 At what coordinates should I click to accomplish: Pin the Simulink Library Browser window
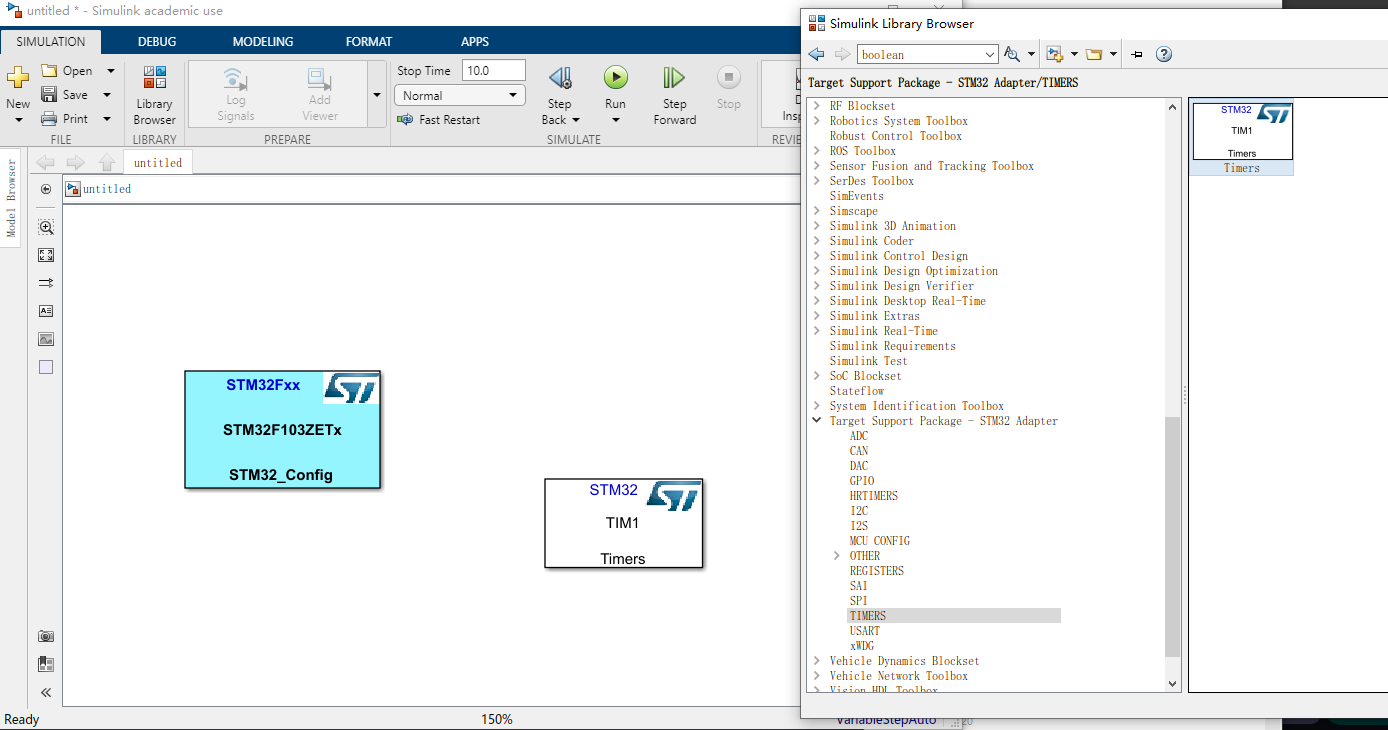coord(1136,54)
